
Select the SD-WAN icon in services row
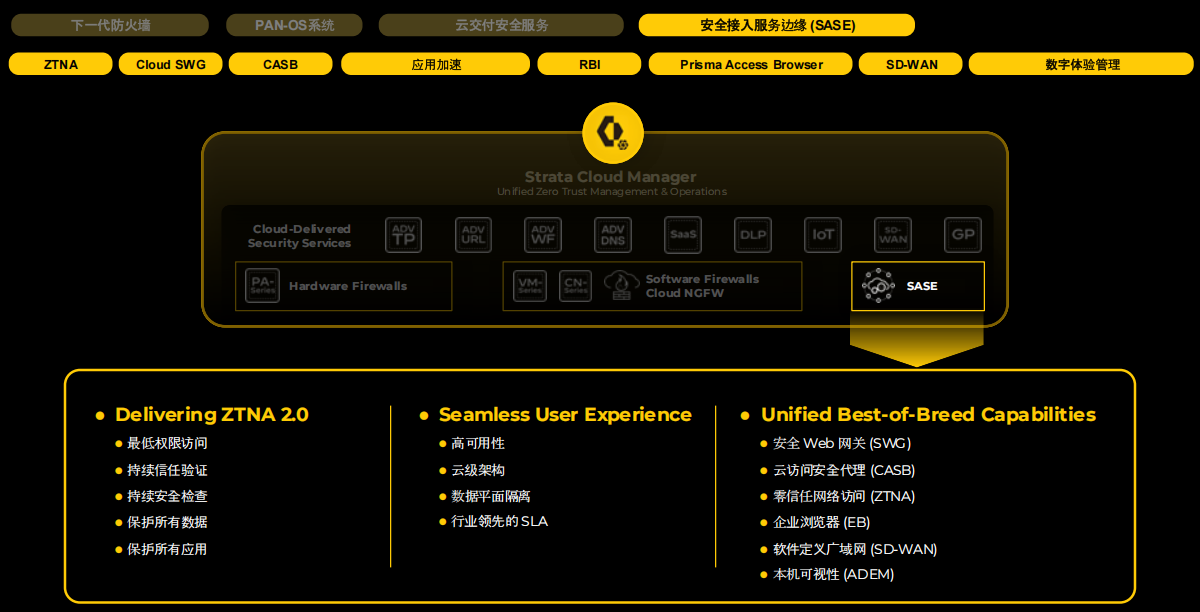point(893,235)
